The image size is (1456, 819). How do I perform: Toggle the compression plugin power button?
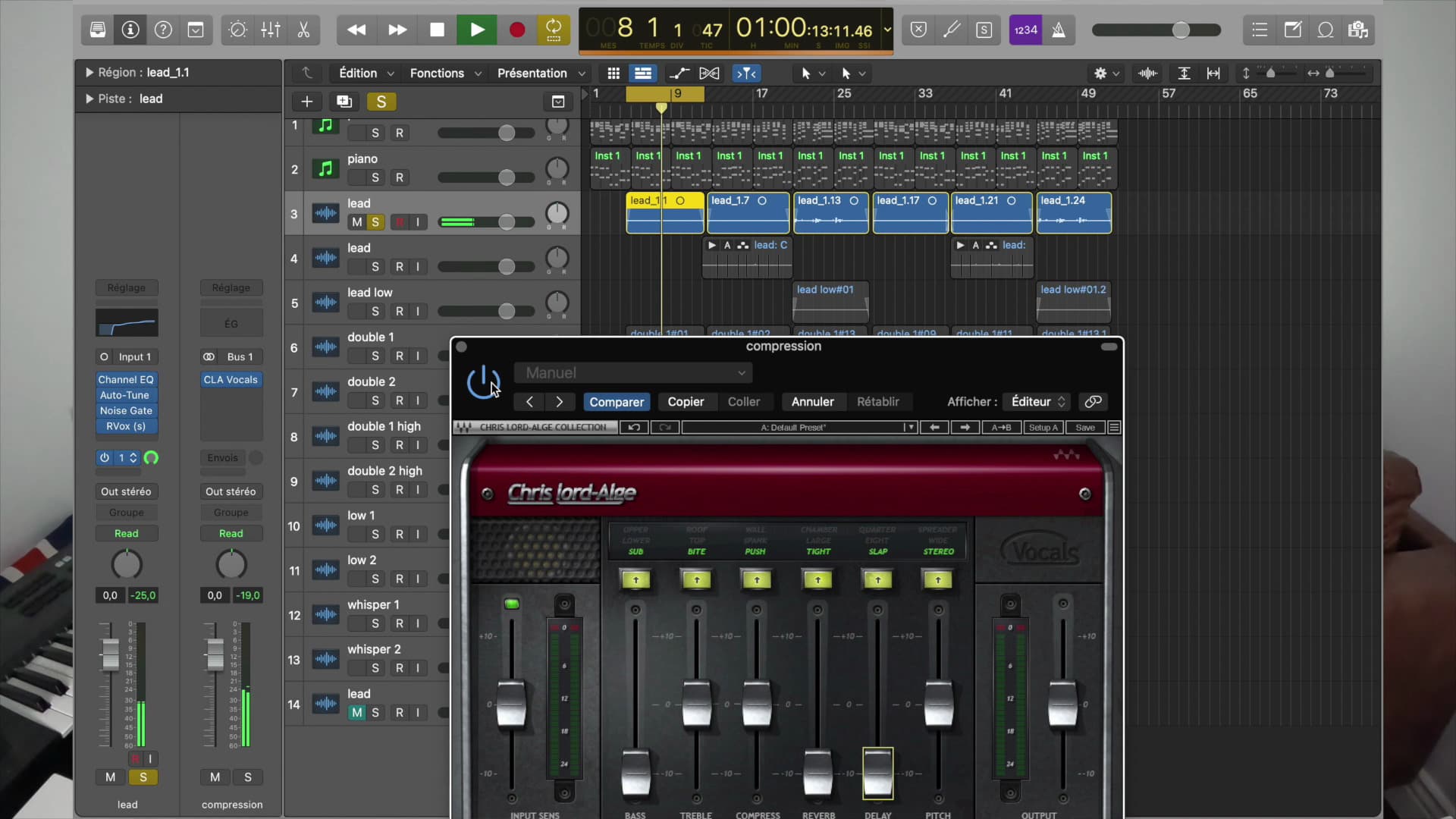[483, 382]
